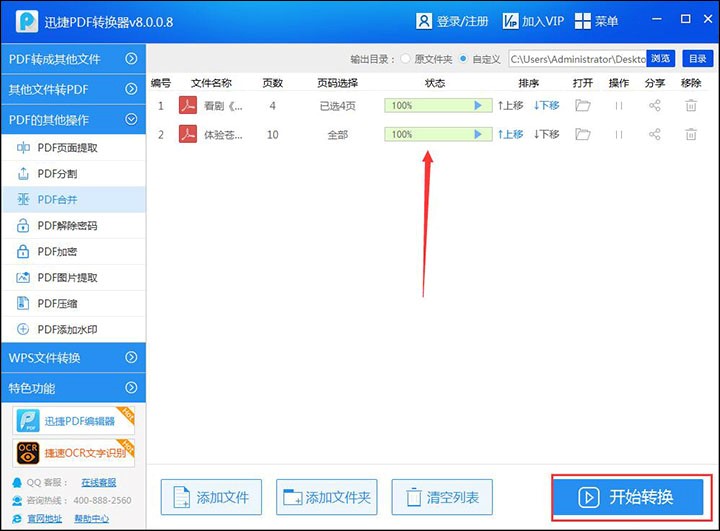This screenshot has width=720, height=531.
Task: Click 目录 directory button
Action: [698, 59]
